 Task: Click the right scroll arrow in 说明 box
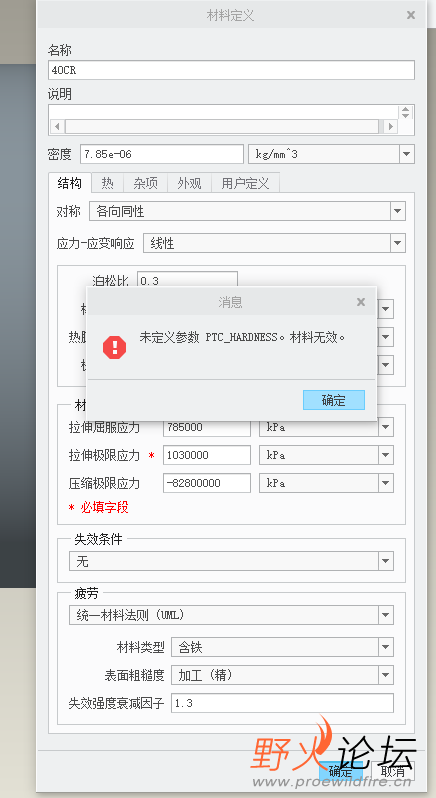(390, 126)
